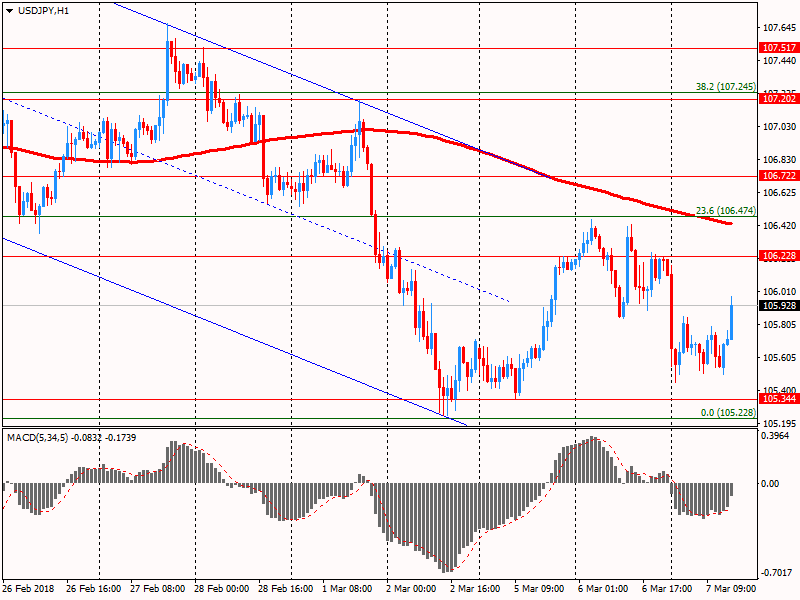This screenshot has height=600, width=800.
Task: Select the 107.202 red price label
Action: (779, 98)
